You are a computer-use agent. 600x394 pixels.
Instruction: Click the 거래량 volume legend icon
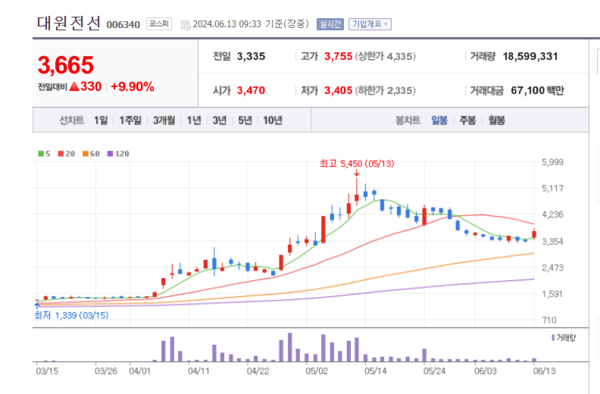pyautogui.click(x=553, y=338)
